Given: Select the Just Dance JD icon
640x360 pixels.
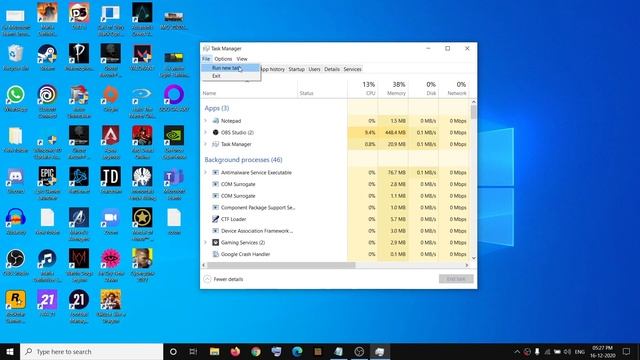Looking at the screenshot, I should (x=111, y=180).
